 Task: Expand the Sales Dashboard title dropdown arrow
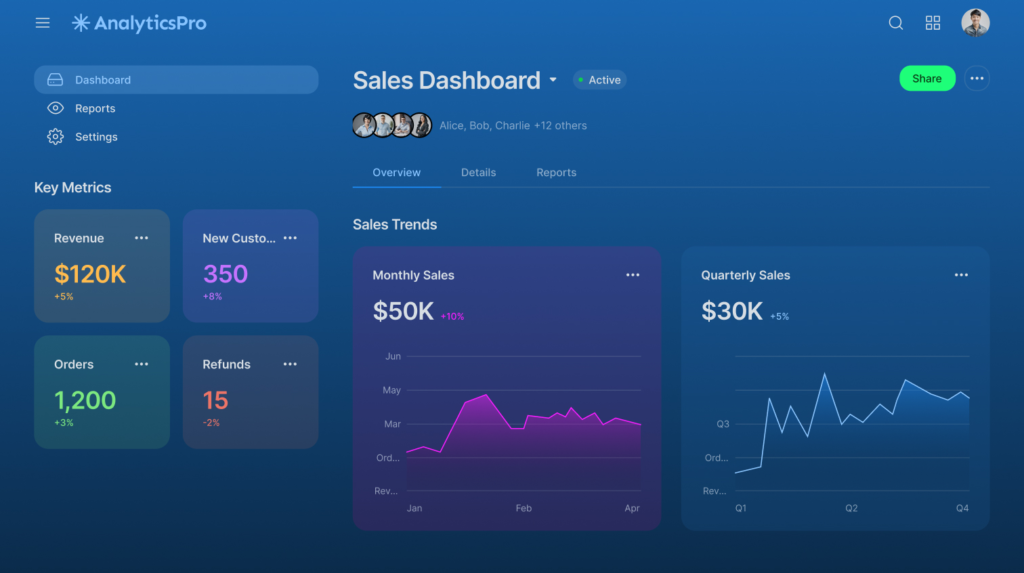pos(553,80)
